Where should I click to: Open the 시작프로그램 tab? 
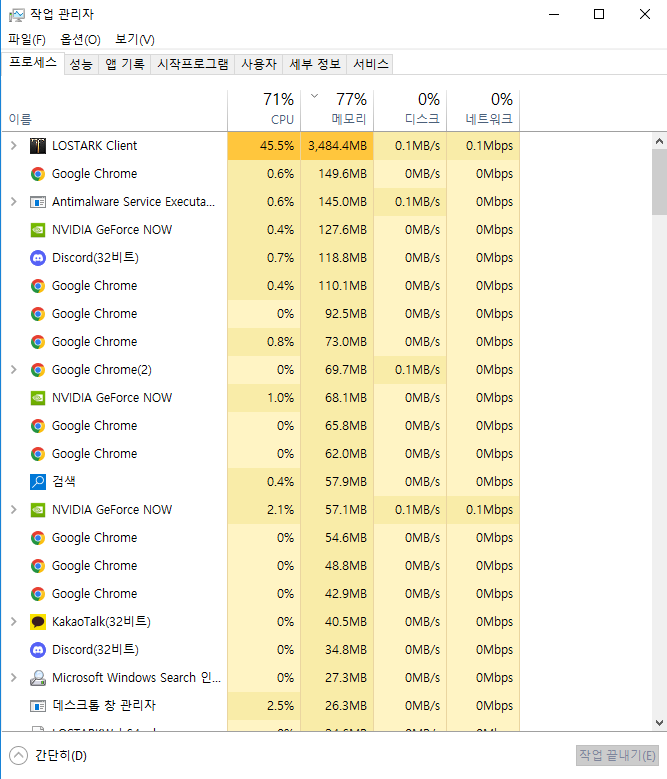(x=193, y=64)
